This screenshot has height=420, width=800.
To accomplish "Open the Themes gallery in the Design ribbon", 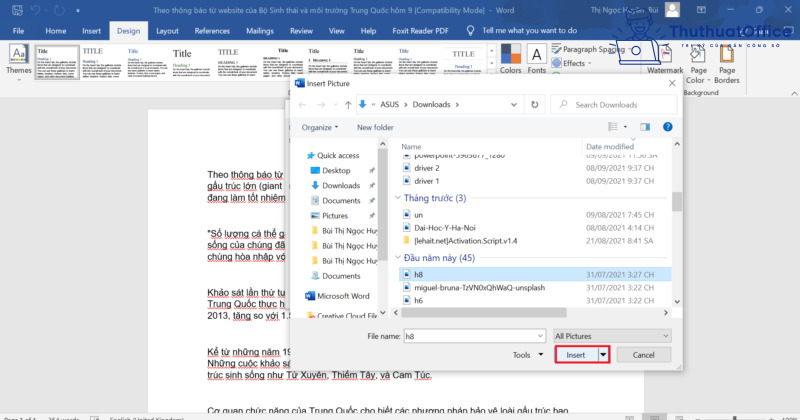I will 19,62.
